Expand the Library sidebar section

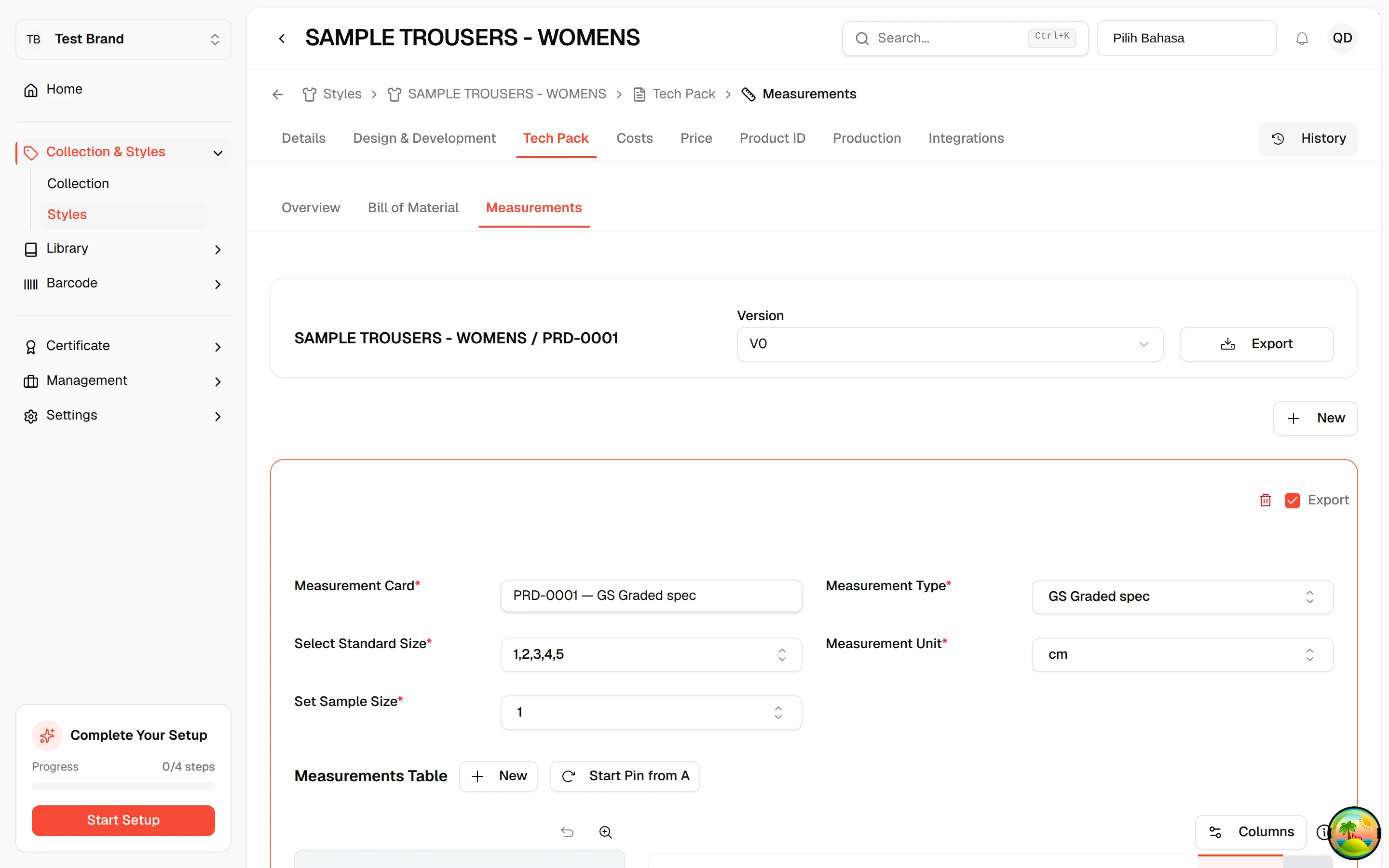123,248
